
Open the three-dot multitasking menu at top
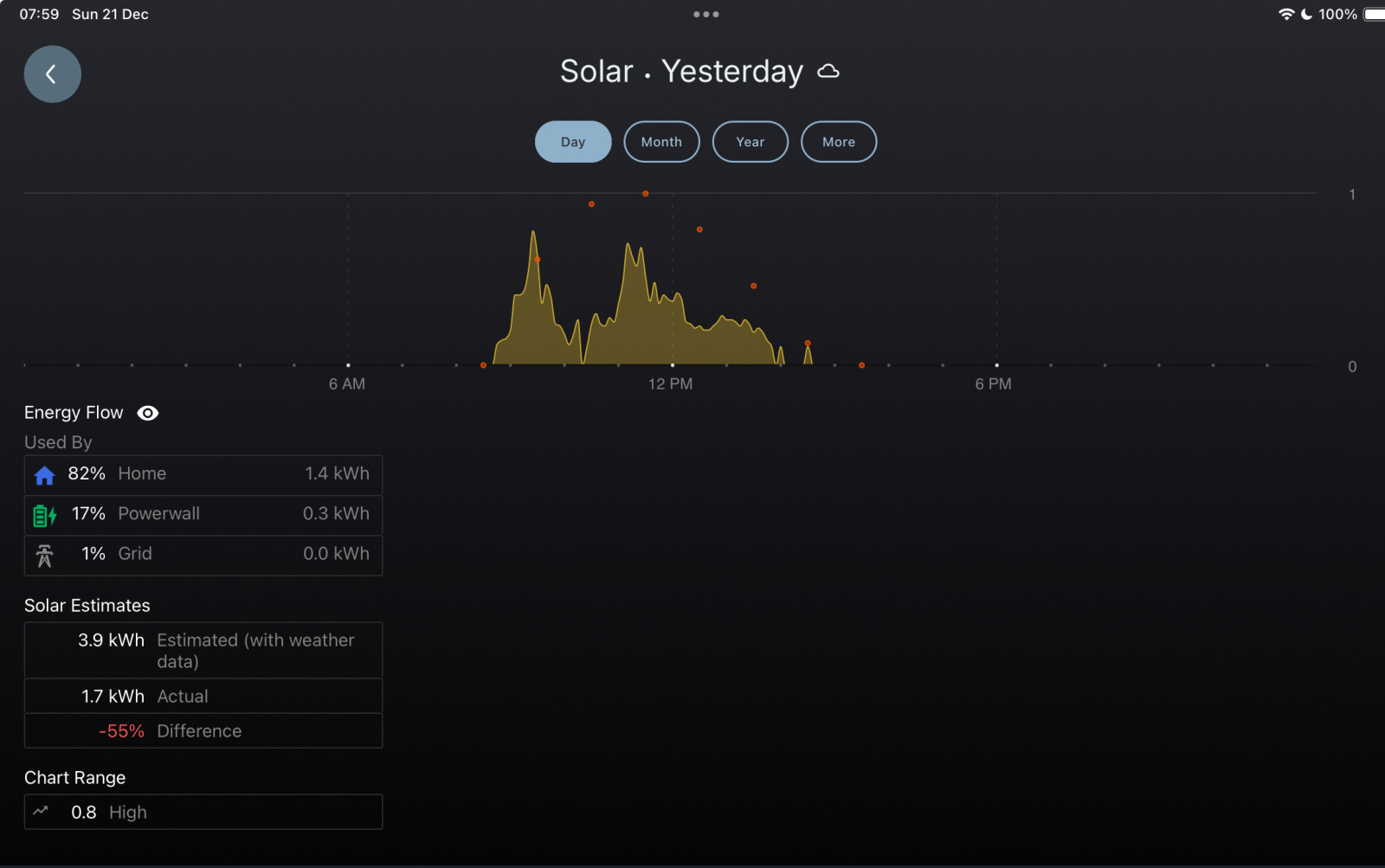point(705,15)
